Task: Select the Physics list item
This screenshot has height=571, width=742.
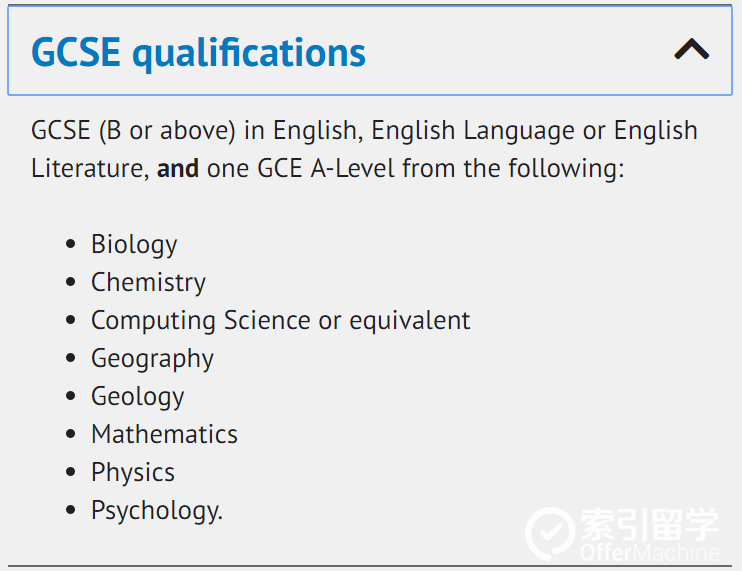Action: click(x=133, y=473)
